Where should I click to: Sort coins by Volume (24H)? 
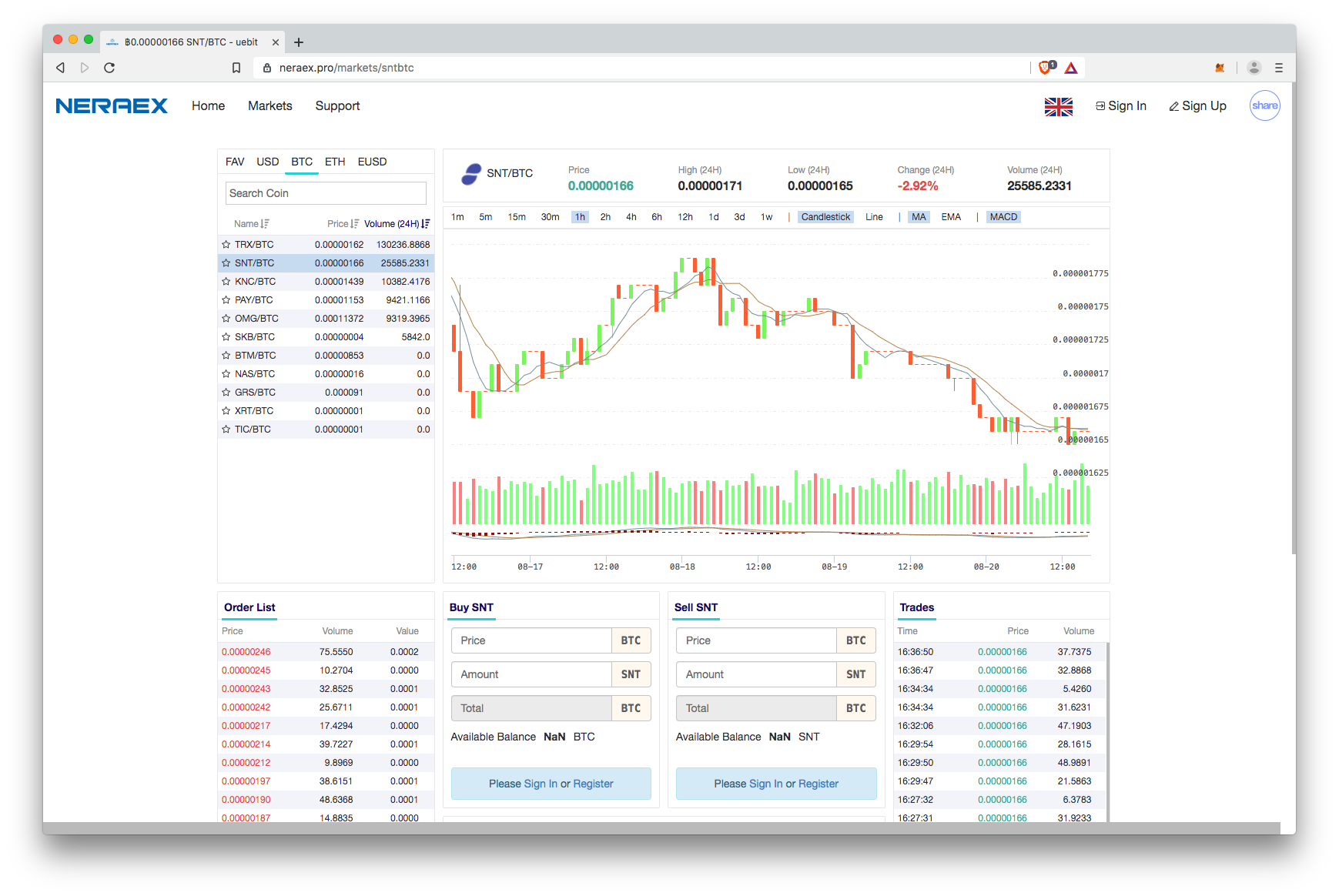[x=397, y=224]
